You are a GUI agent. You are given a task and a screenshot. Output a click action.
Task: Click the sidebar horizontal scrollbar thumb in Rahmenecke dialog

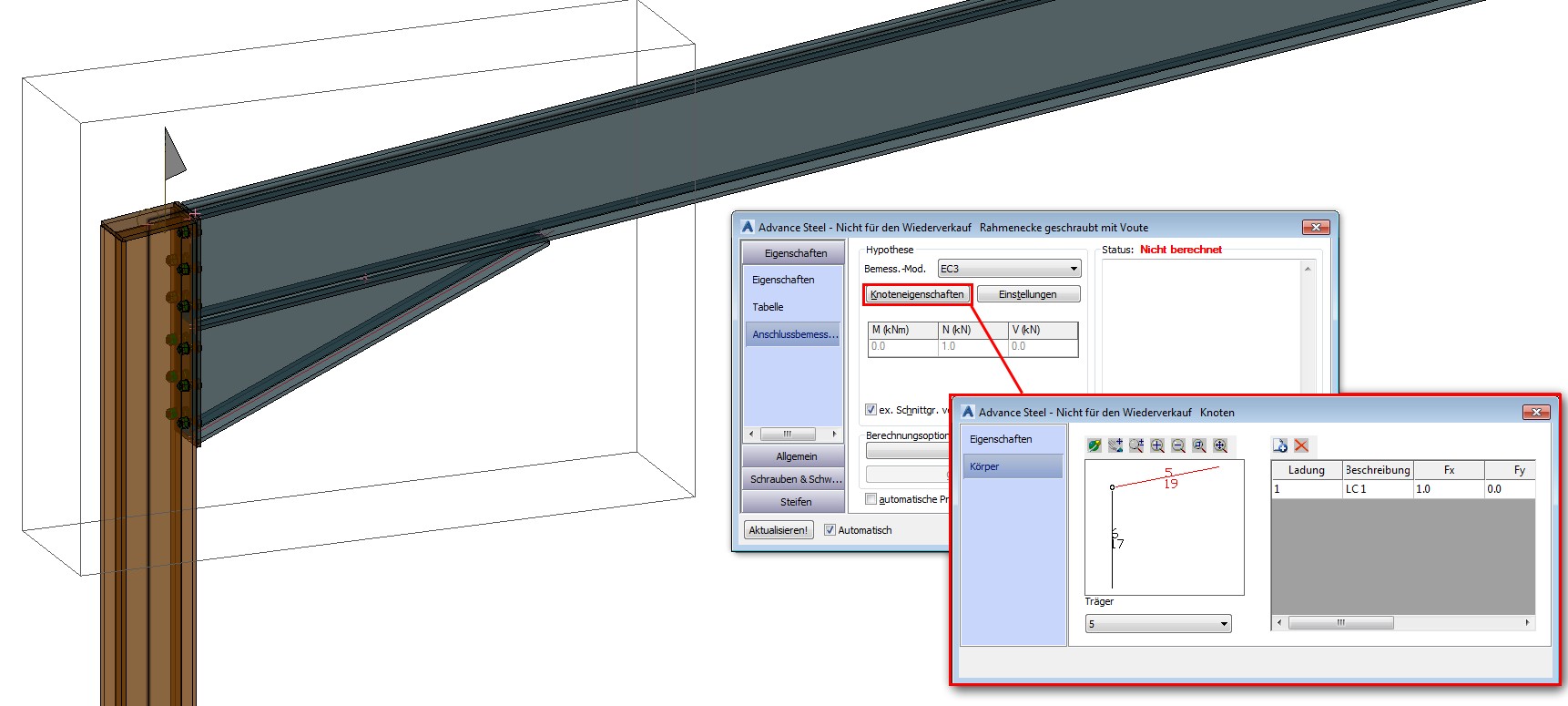(788, 434)
